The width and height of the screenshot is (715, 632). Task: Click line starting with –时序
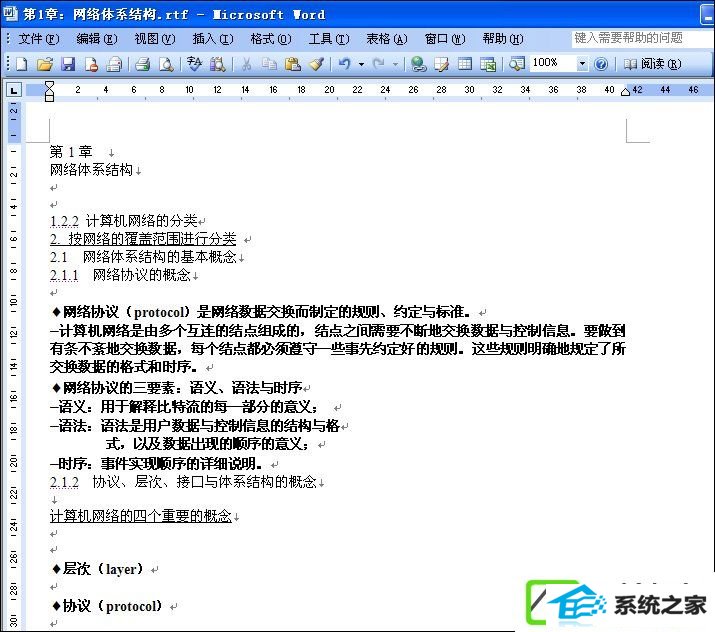point(156,464)
